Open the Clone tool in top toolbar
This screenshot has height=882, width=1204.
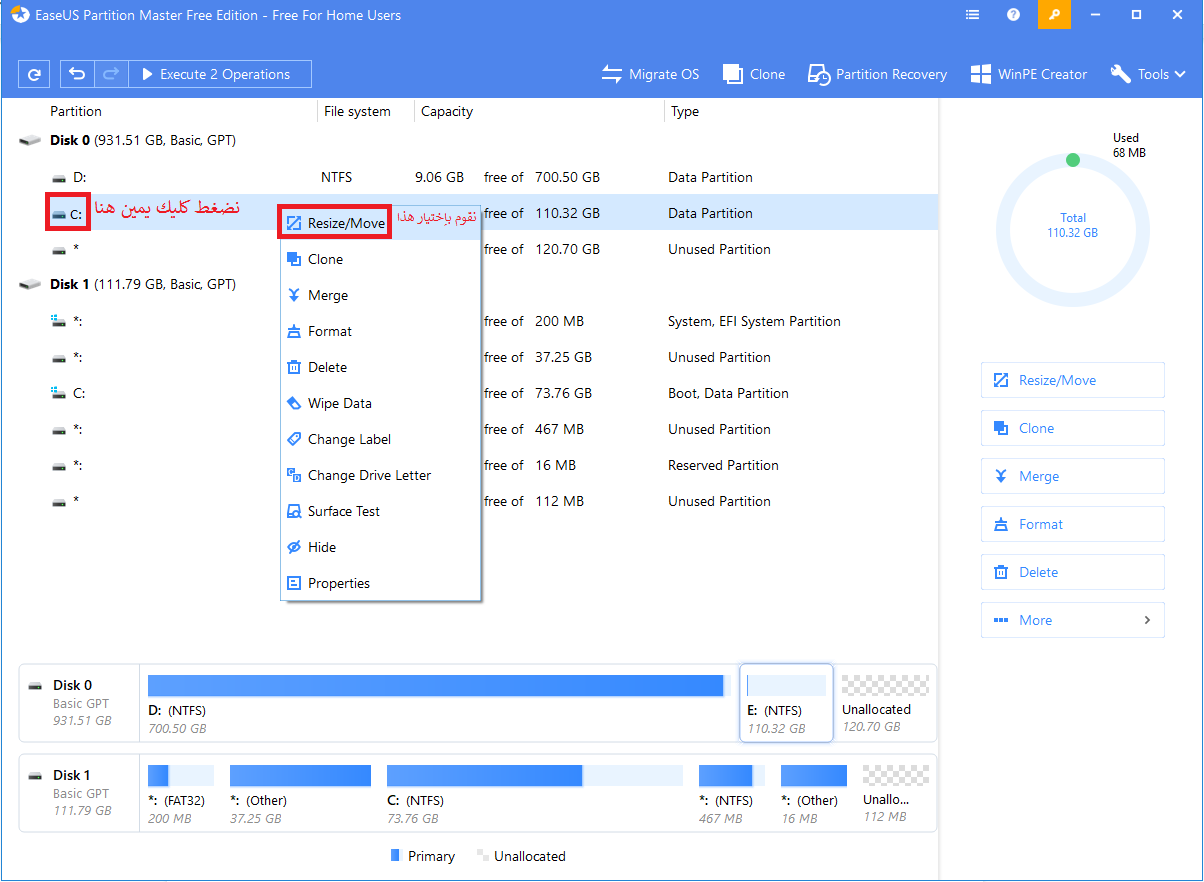[x=754, y=74]
